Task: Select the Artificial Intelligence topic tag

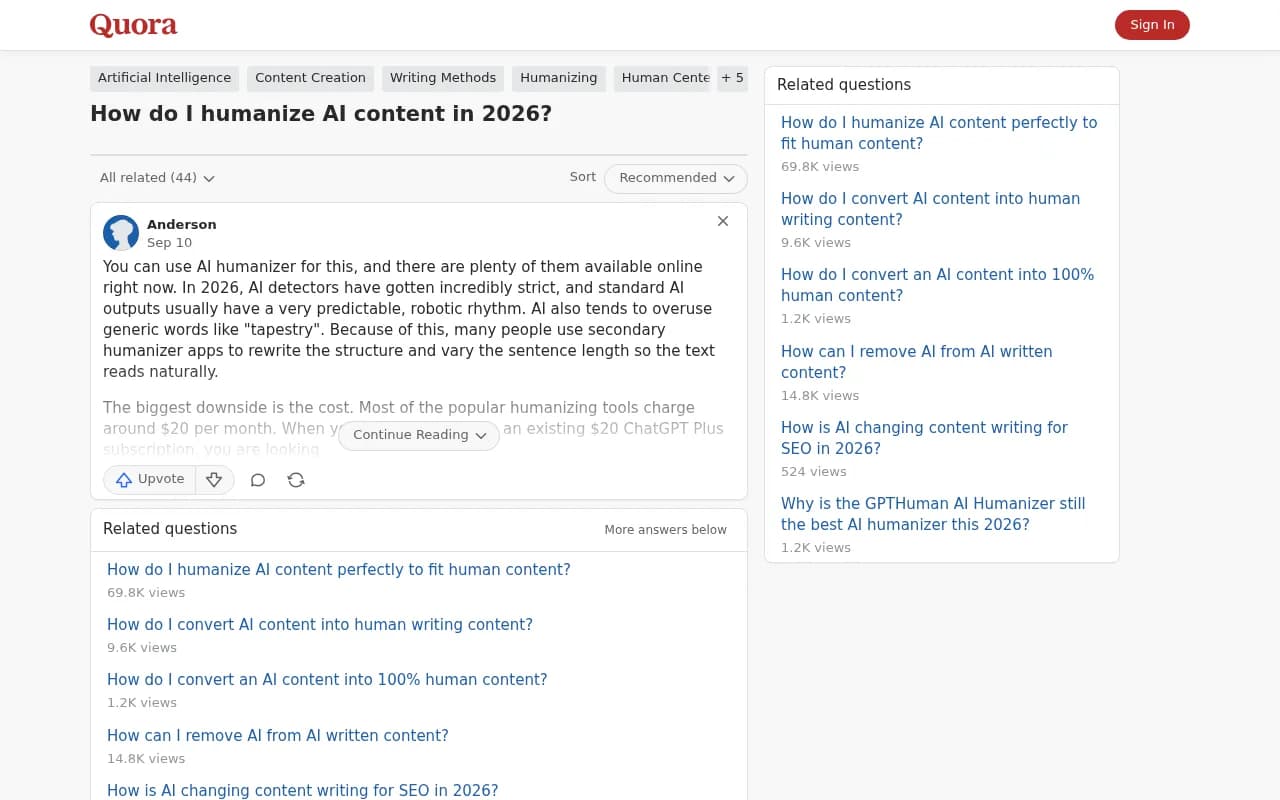Action: point(164,78)
